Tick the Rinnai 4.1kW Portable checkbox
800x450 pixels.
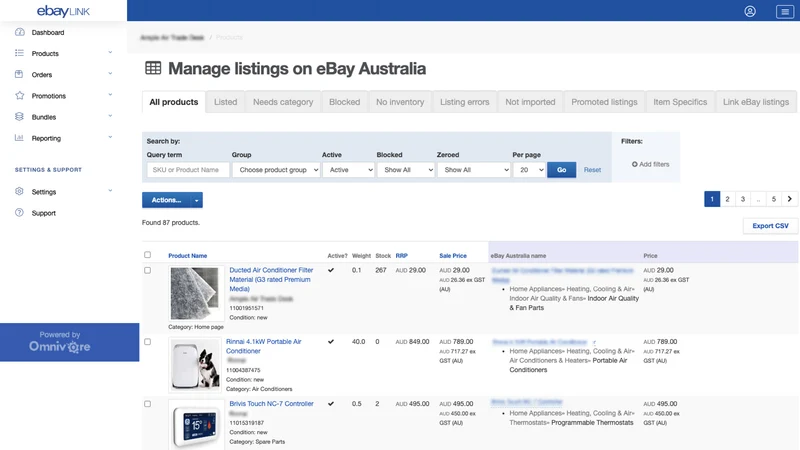click(147, 342)
